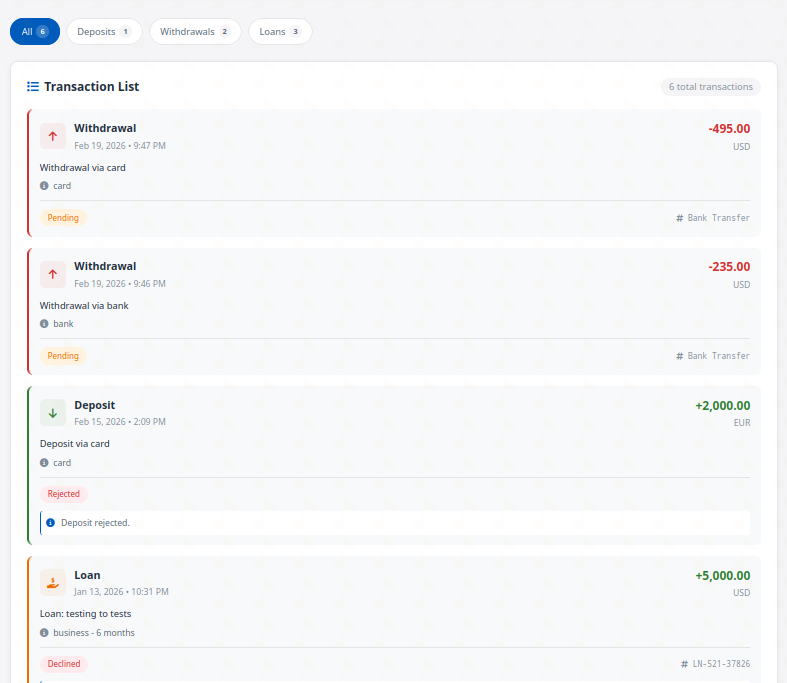Switch to the Deposits filter tab
Viewport: 787px width, 683px height.
104,32
